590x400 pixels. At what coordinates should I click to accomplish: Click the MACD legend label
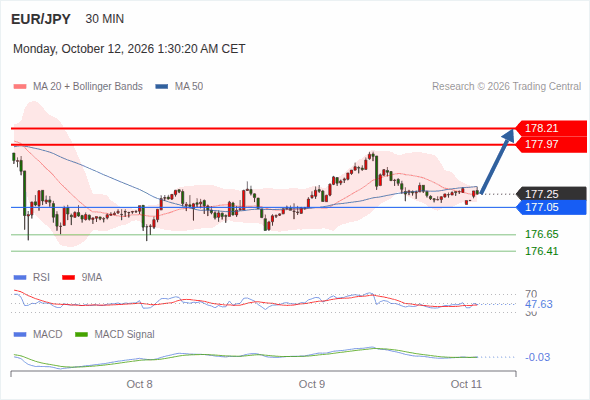pyautogui.click(x=48, y=335)
